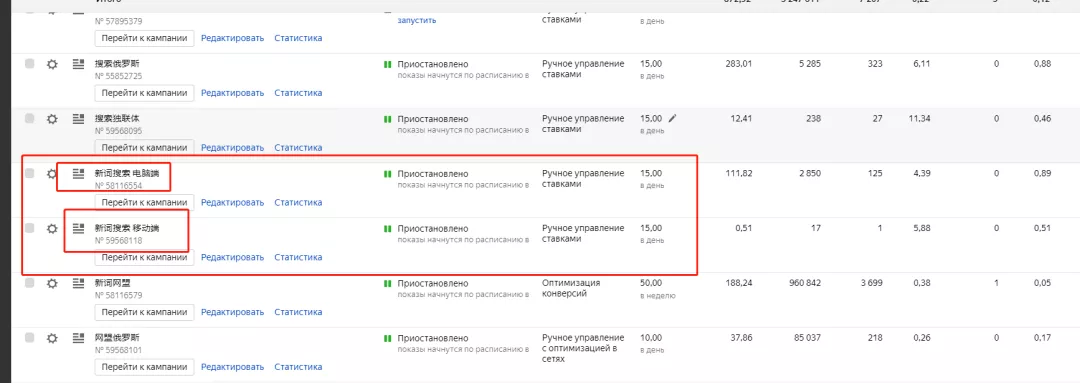Screen dimensions: 1080x383
Task: Click campaign name 新词搜索 电脑端
Action: [127, 174]
